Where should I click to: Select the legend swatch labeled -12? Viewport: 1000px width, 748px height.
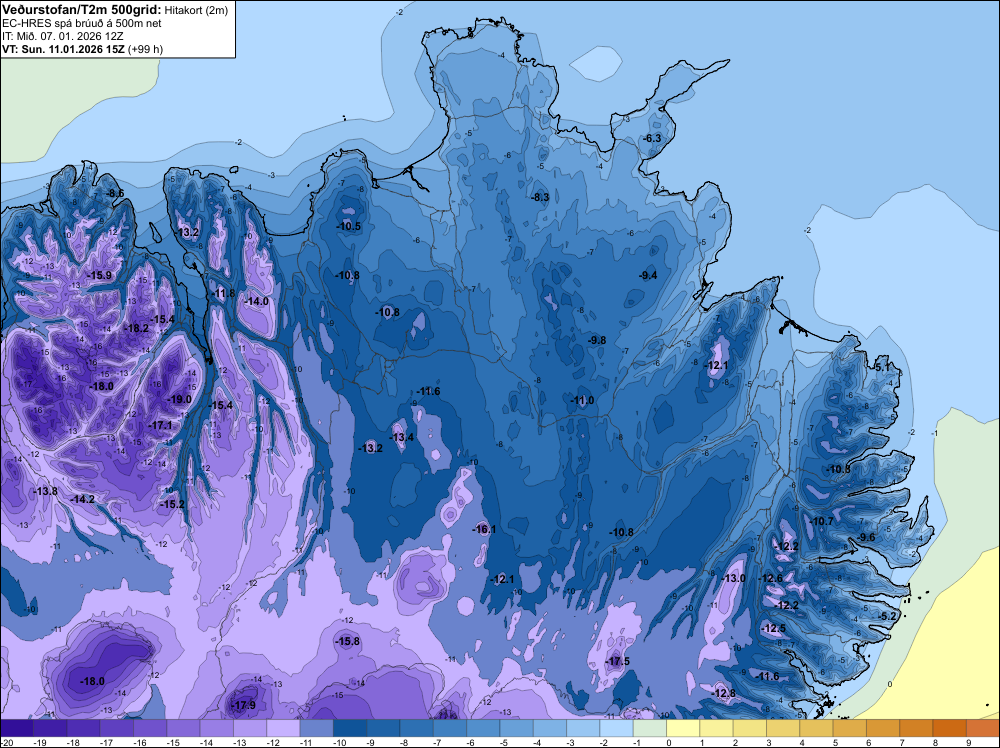283,728
